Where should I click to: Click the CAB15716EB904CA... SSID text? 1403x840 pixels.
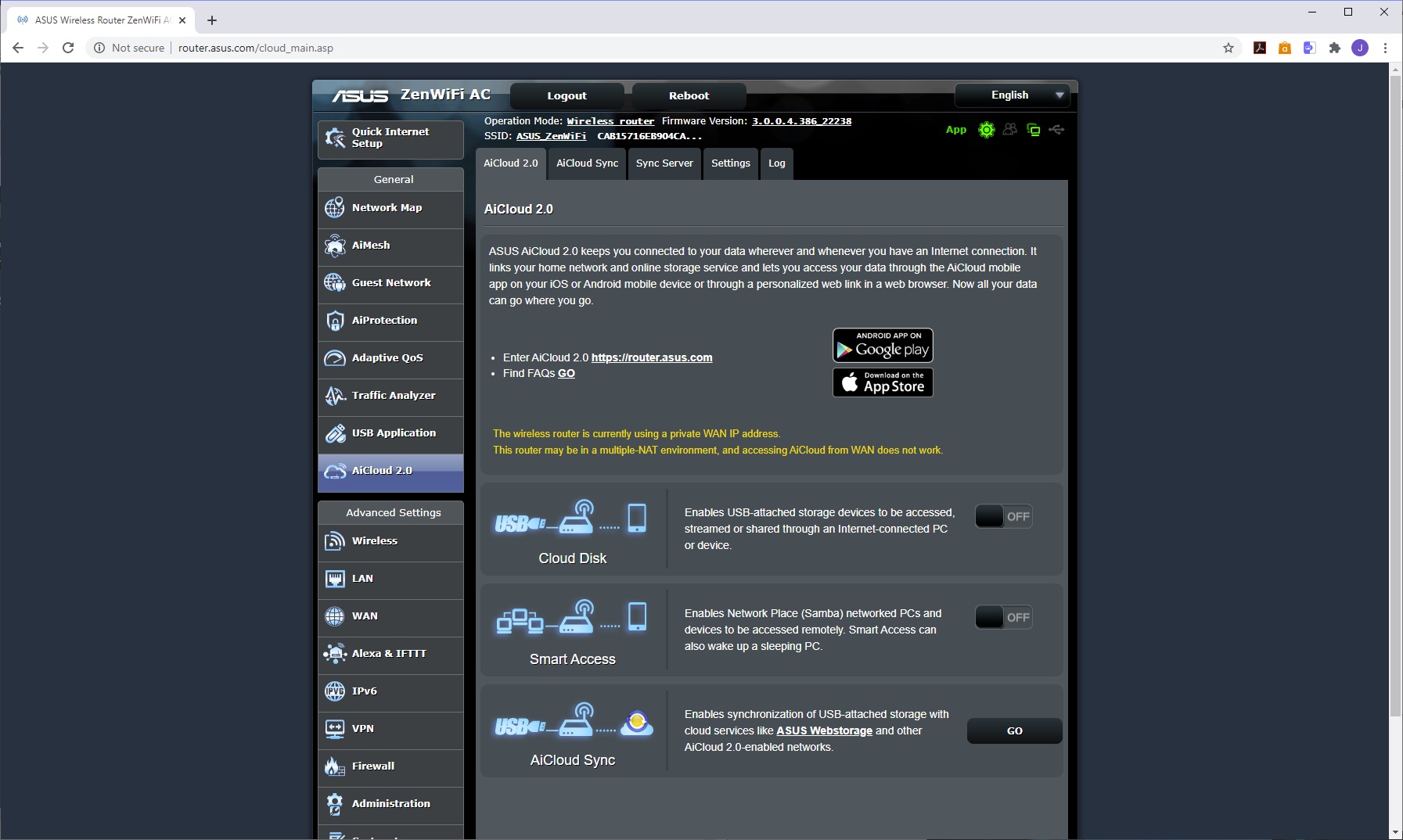point(649,136)
